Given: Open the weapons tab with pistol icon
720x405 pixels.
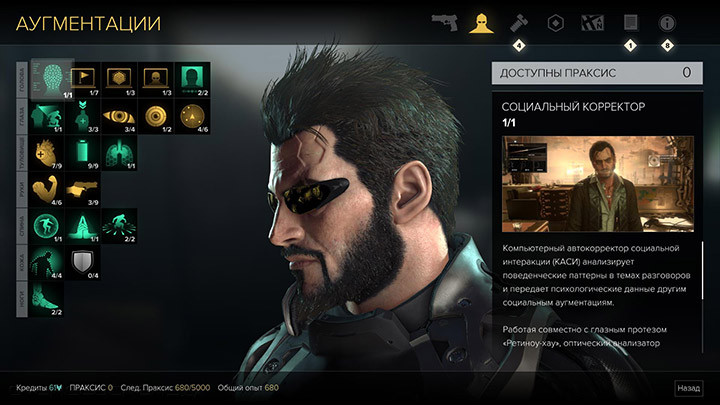Looking at the screenshot, I should click(x=444, y=22).
